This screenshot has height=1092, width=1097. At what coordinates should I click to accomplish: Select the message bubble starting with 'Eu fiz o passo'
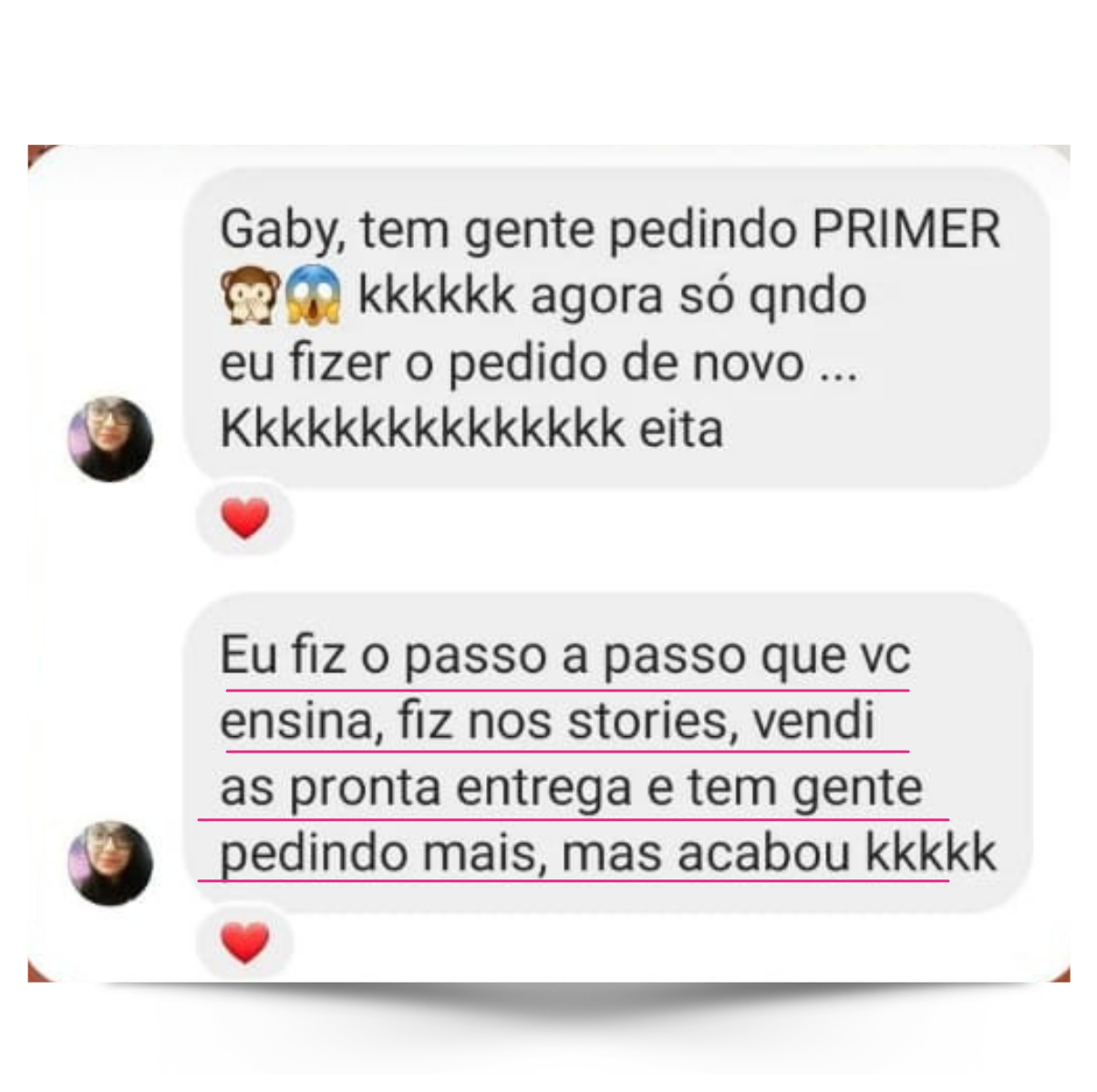coord(608,753)
